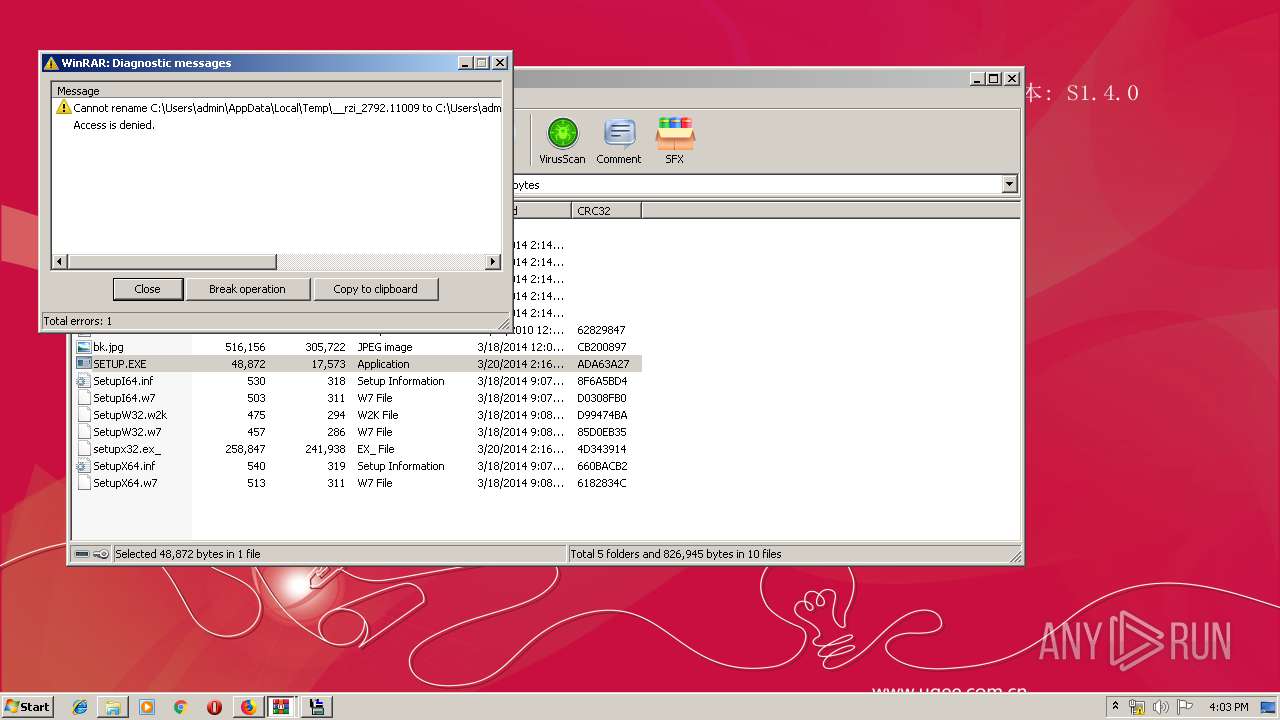Click the SetupI64.inf gear file icon

click(84, 381)
